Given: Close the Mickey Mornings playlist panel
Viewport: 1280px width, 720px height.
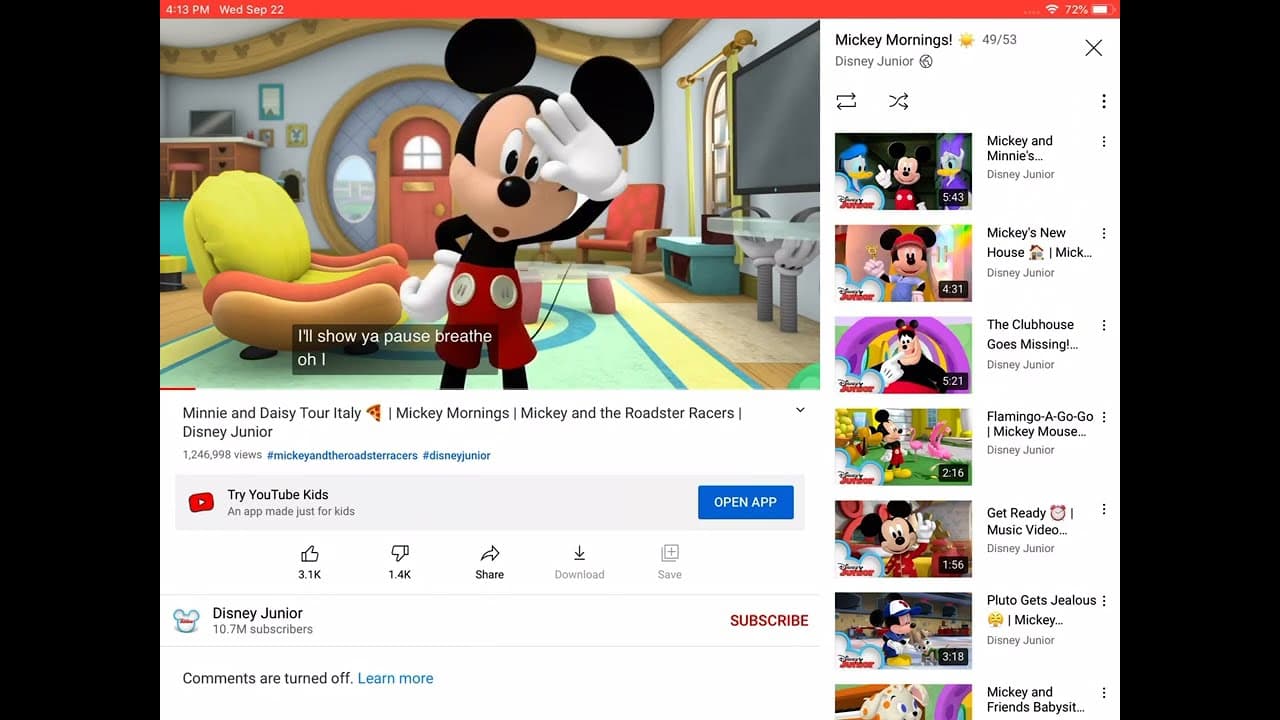Looking at the screenshot, I should tap(1094, 48).
